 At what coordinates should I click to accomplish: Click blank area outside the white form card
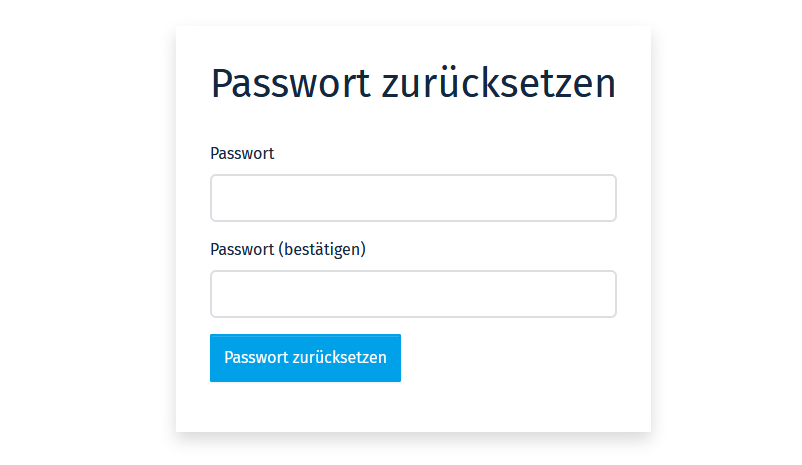click(87, 230)
